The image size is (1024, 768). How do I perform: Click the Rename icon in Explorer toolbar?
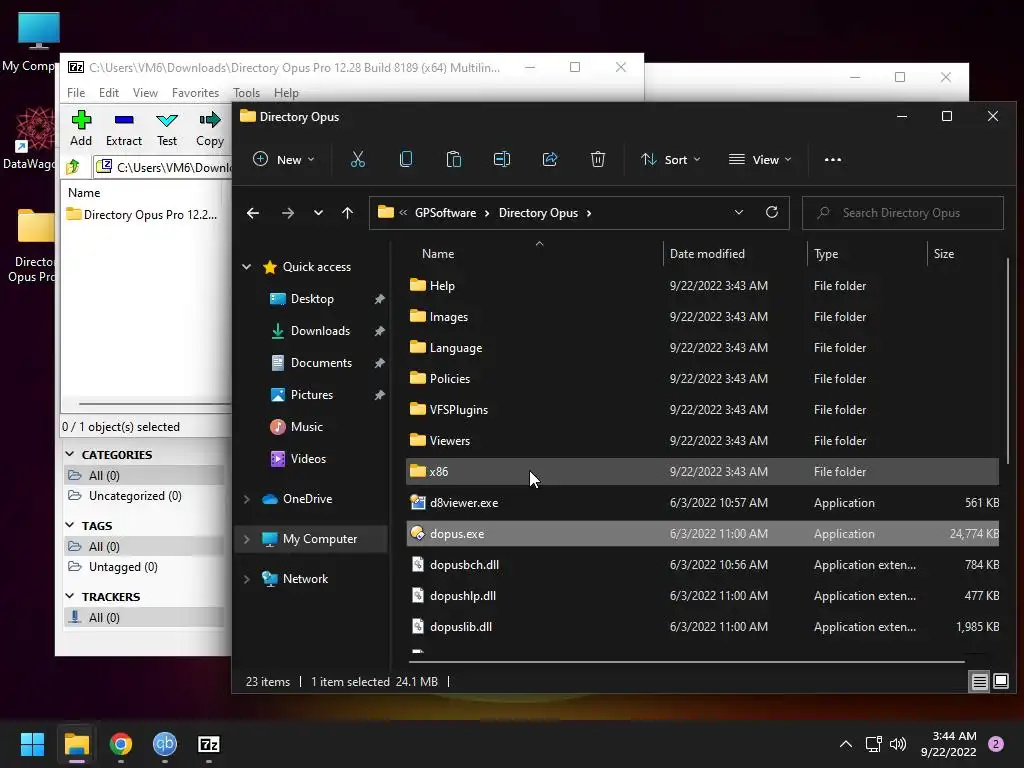point(502,159)
